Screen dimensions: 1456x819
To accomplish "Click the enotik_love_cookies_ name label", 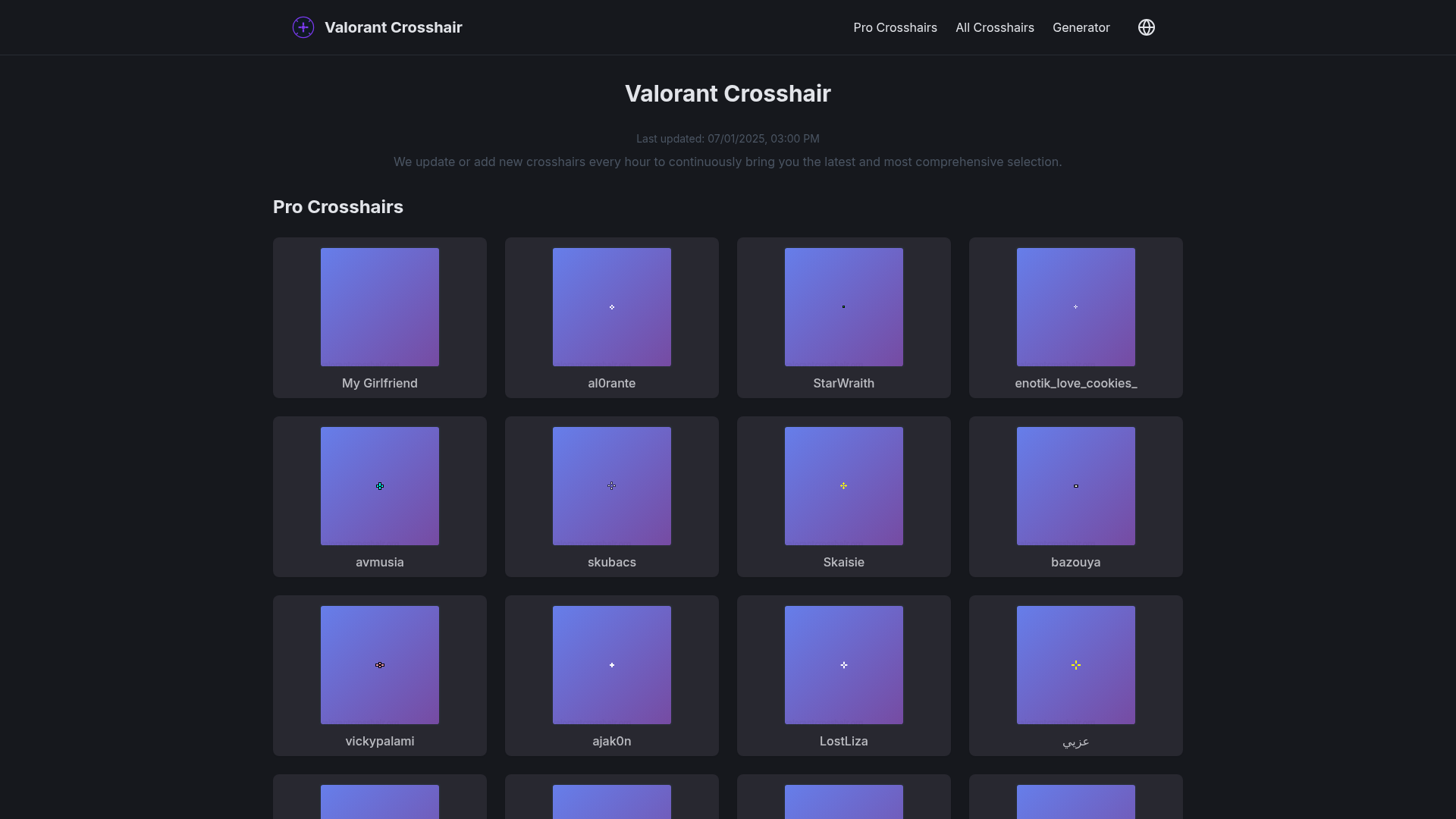I will [x=1076, y=383].
